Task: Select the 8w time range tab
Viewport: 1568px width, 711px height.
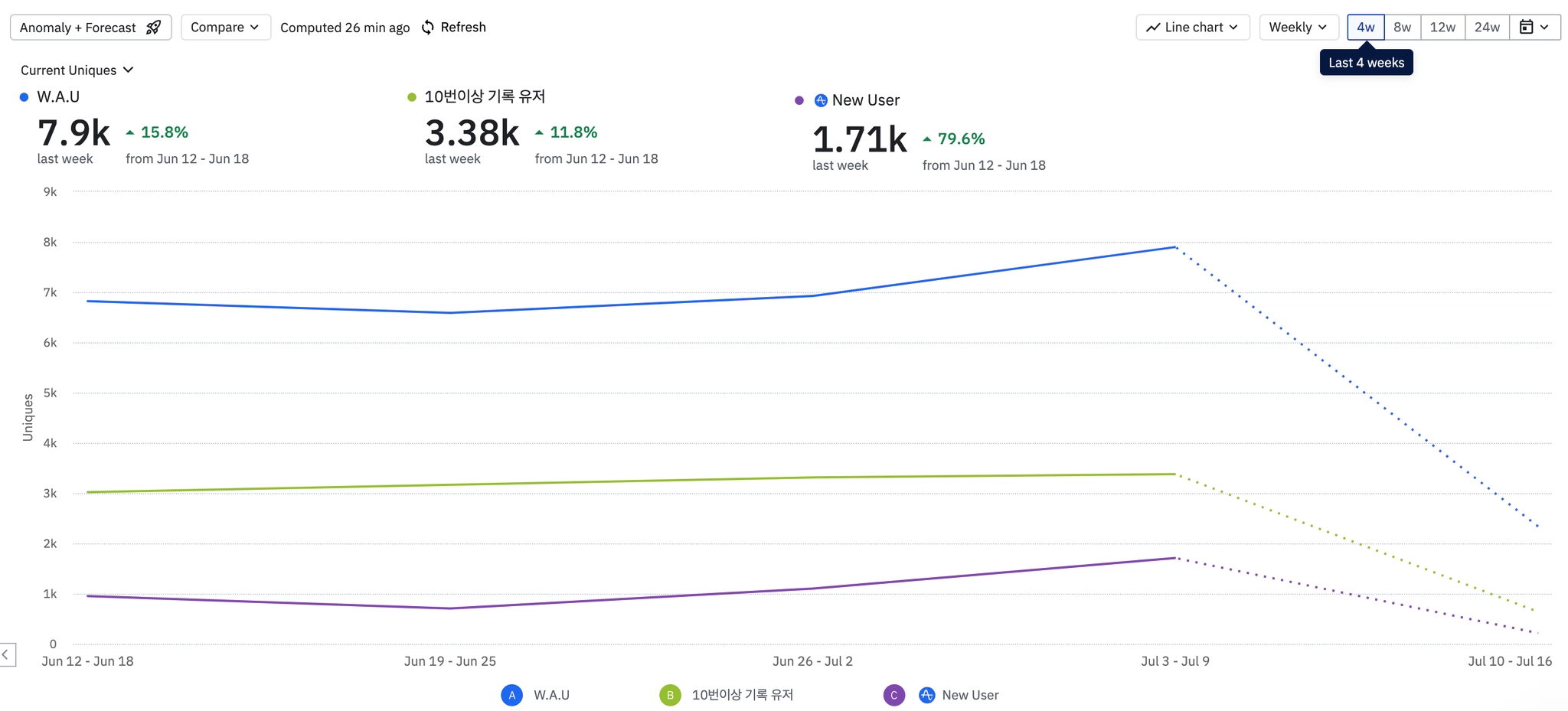Action: click(x=1402, y=27)
